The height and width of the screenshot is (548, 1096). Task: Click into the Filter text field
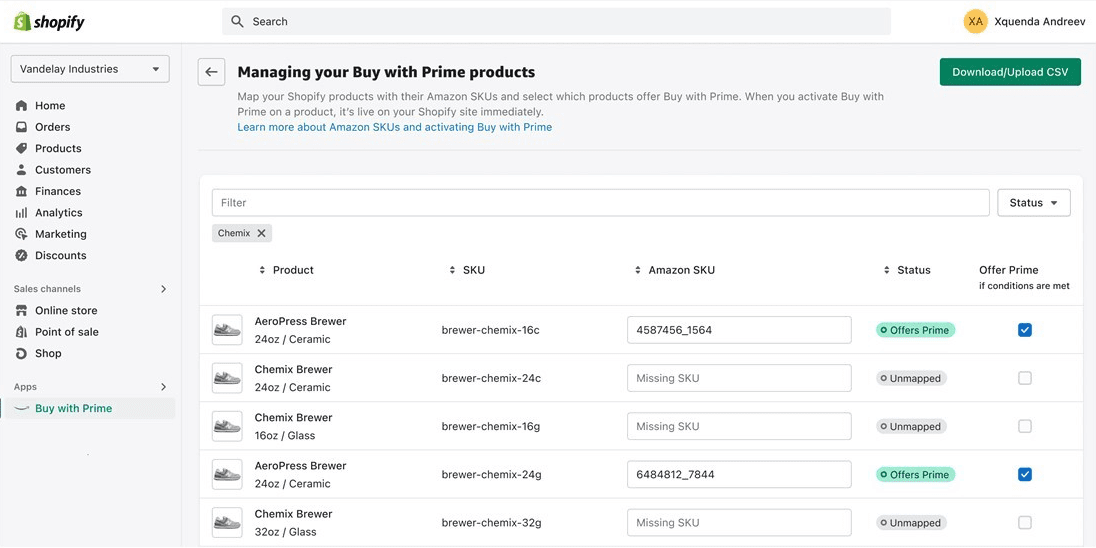[x=600, y=203]
